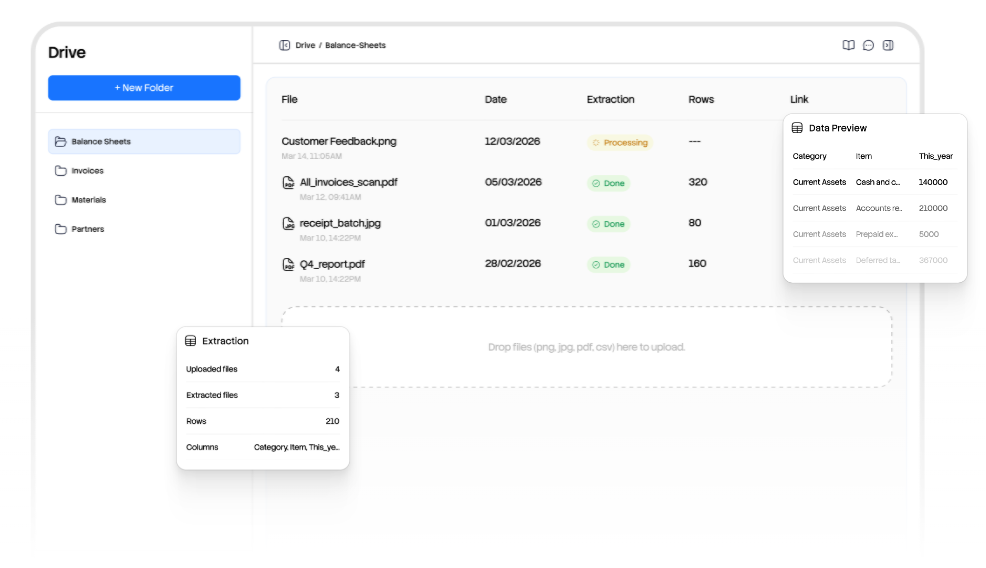Click PDF icon of All_invoices_scan.pdf

pos(288,182)
